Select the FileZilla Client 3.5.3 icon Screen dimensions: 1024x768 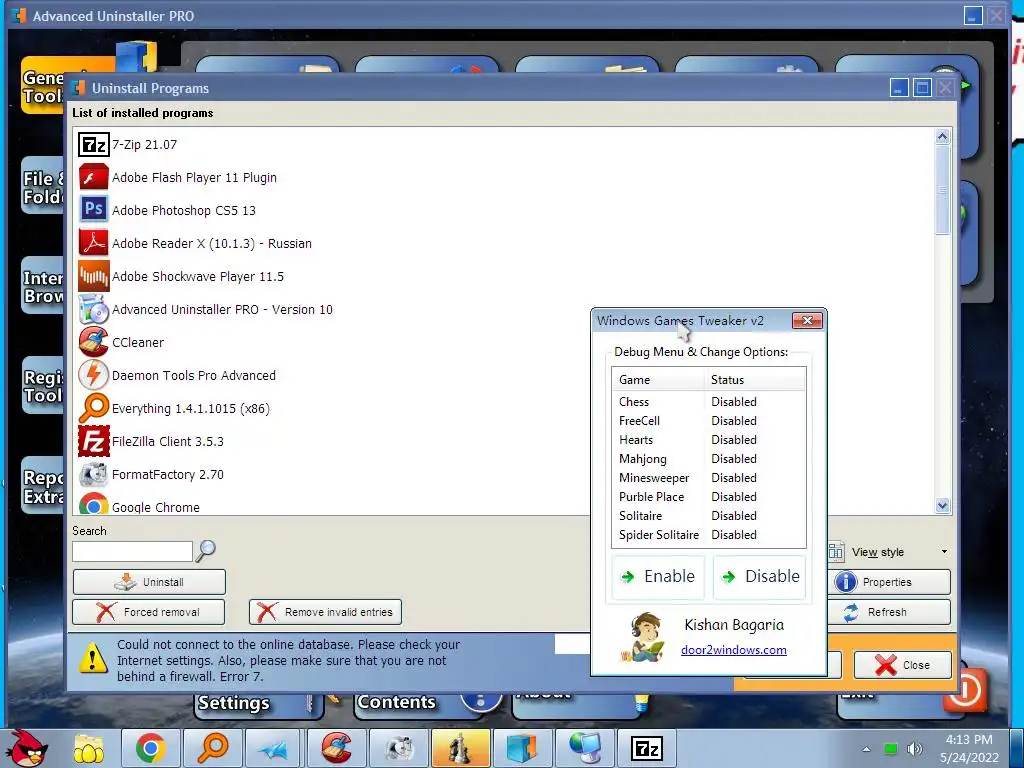click(93, 441)
